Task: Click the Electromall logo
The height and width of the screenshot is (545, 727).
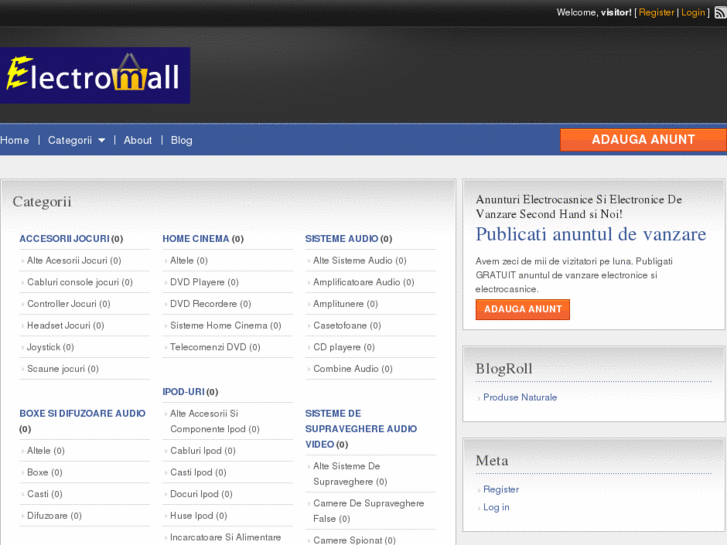Action: [x=95, y=75]
